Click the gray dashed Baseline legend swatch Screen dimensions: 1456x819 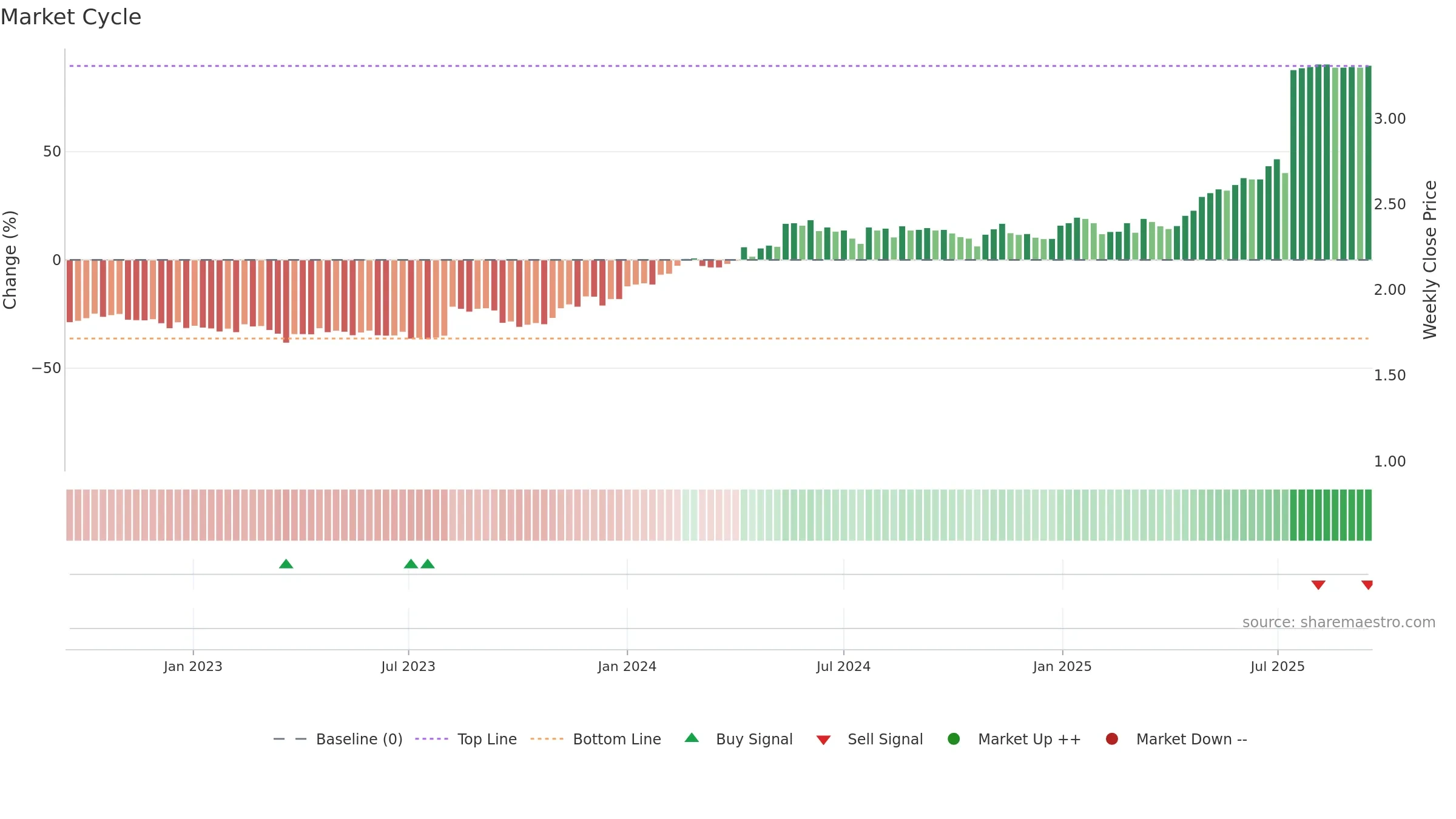click(x=290, y=739)
